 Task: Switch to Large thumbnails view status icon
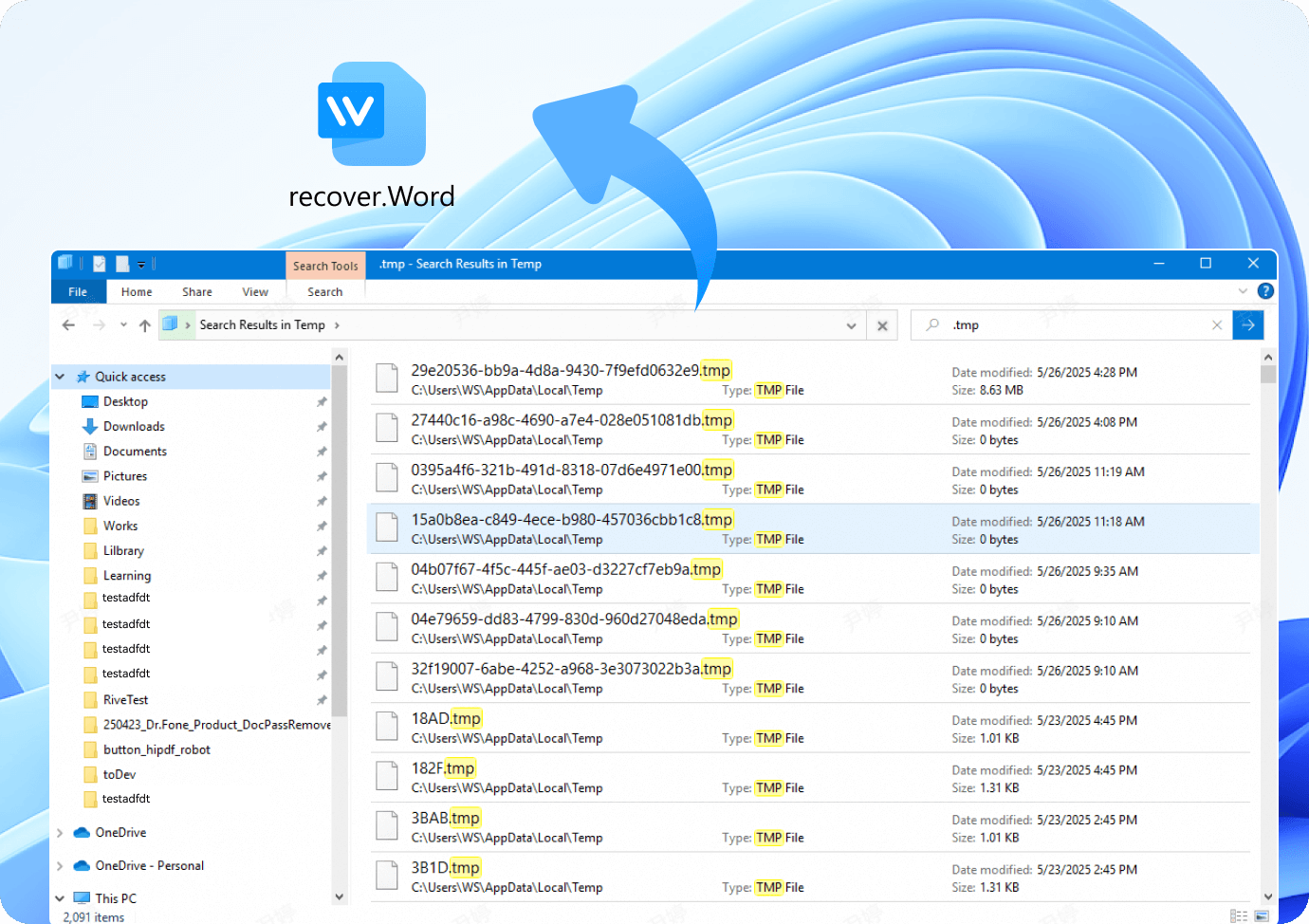click(x=1262, y=916)
